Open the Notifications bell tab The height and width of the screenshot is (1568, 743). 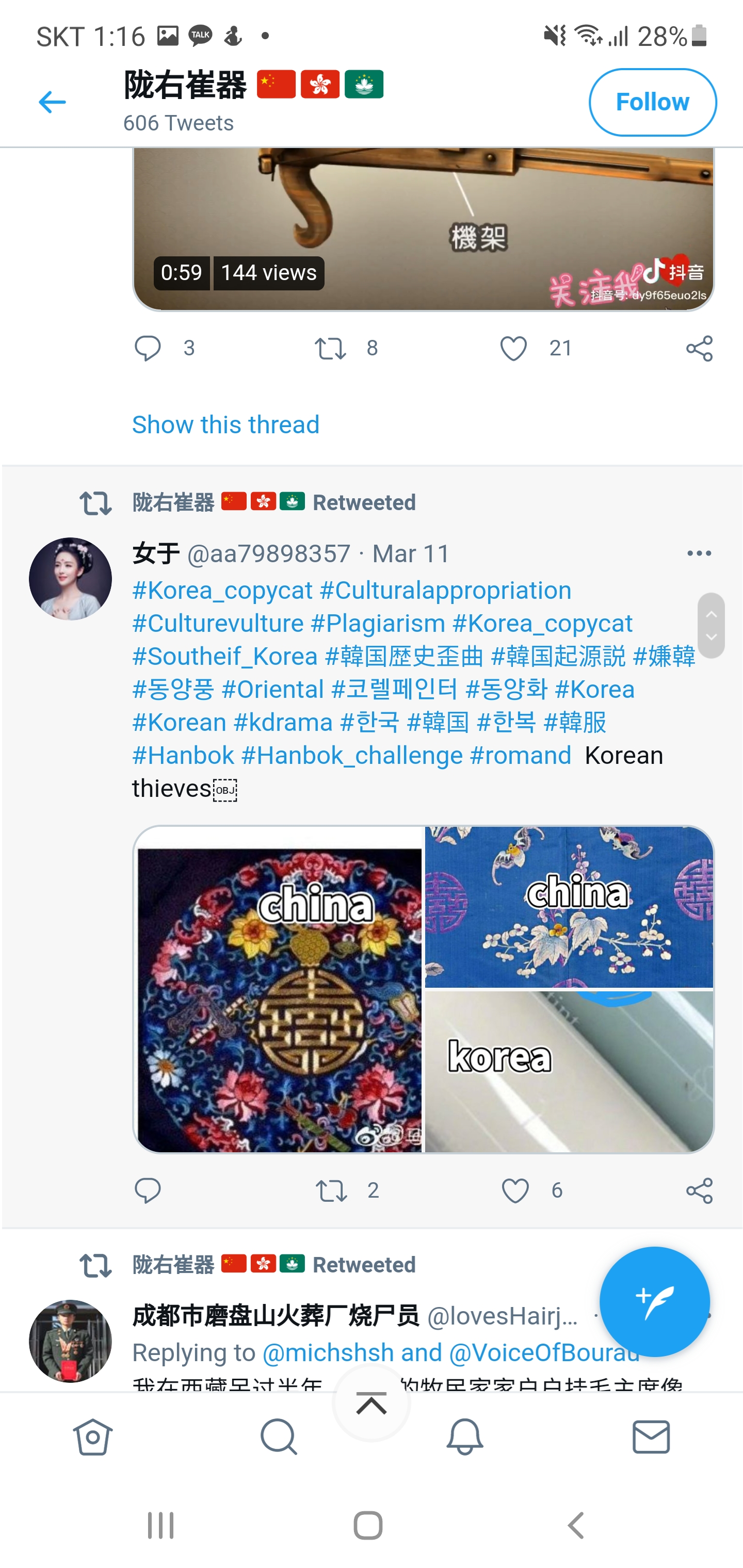coord(465,1436)
